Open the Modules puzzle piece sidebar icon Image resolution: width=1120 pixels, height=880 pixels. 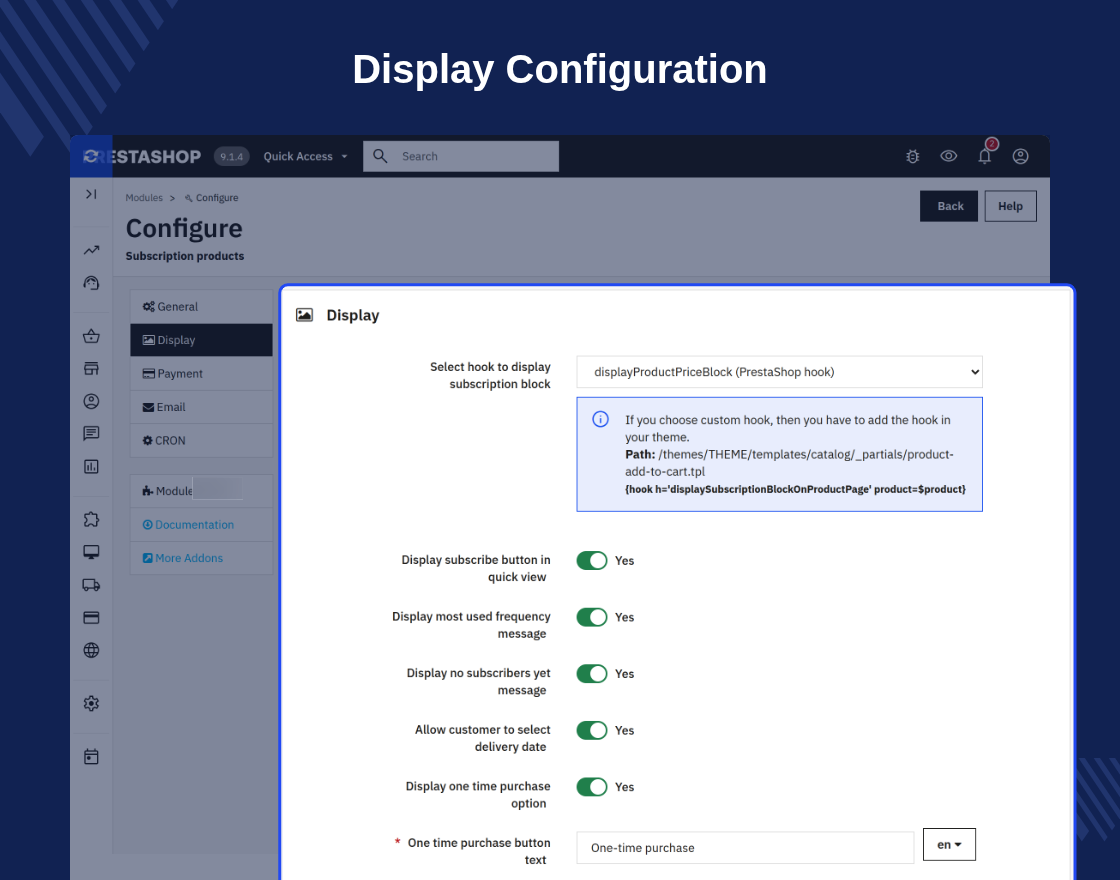coord(91,519)
